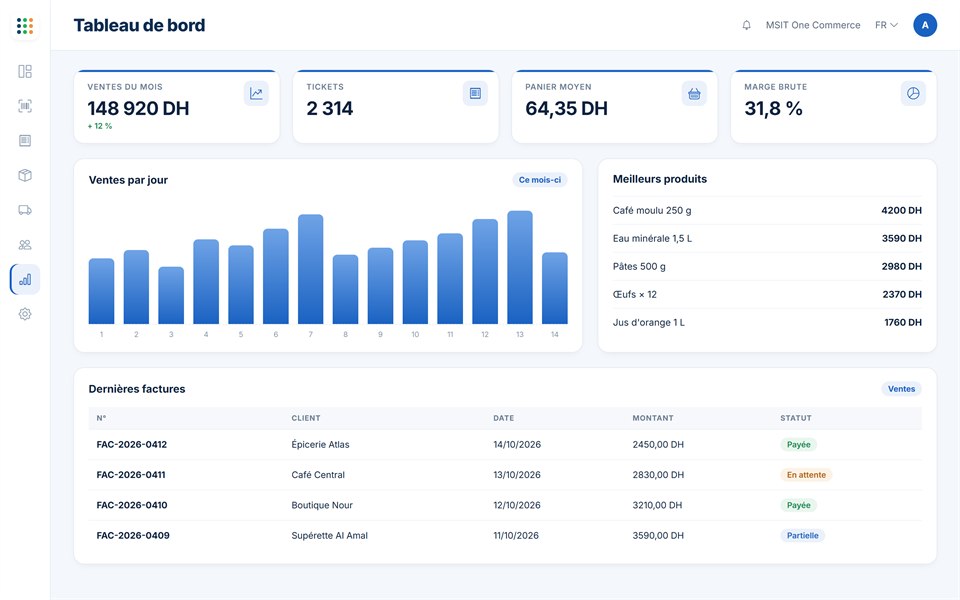Click the 4200 DH amount
Screen dimensions: 960x600
click(x=901, y=211)
